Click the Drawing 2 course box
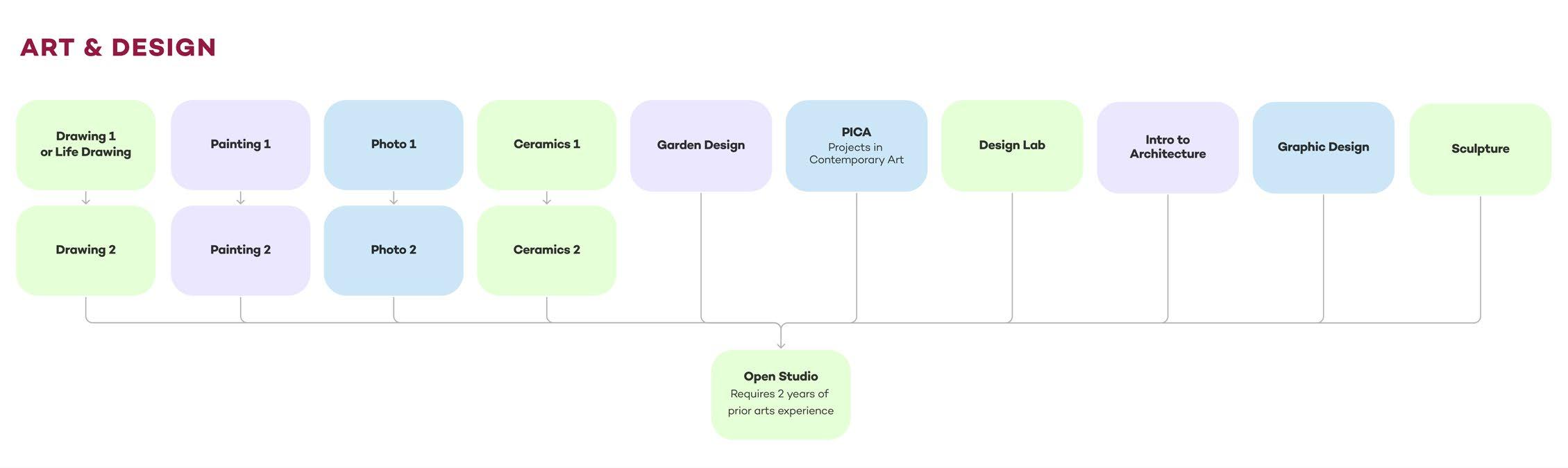The image size is (1568, 468). (x=85, y=250)
